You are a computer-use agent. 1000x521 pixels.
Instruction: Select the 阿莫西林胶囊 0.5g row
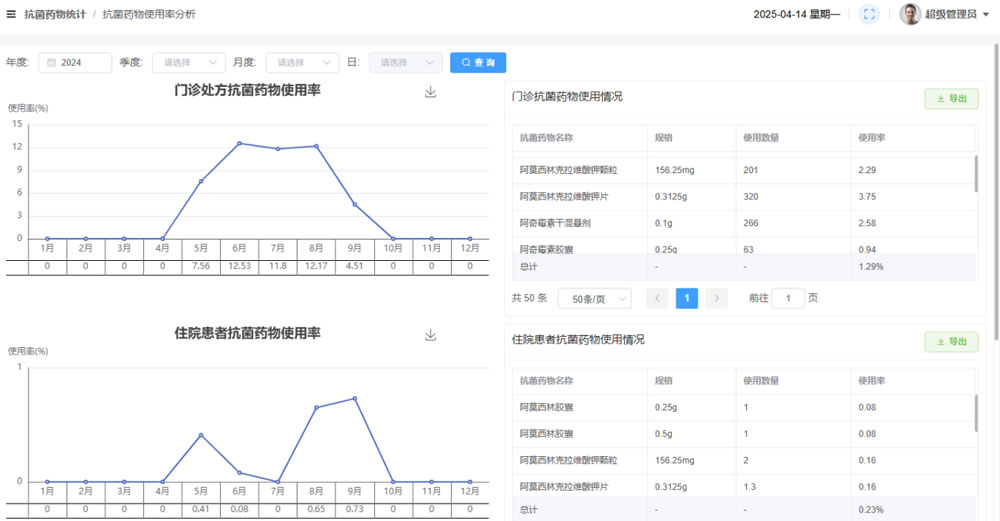point(744,434)
